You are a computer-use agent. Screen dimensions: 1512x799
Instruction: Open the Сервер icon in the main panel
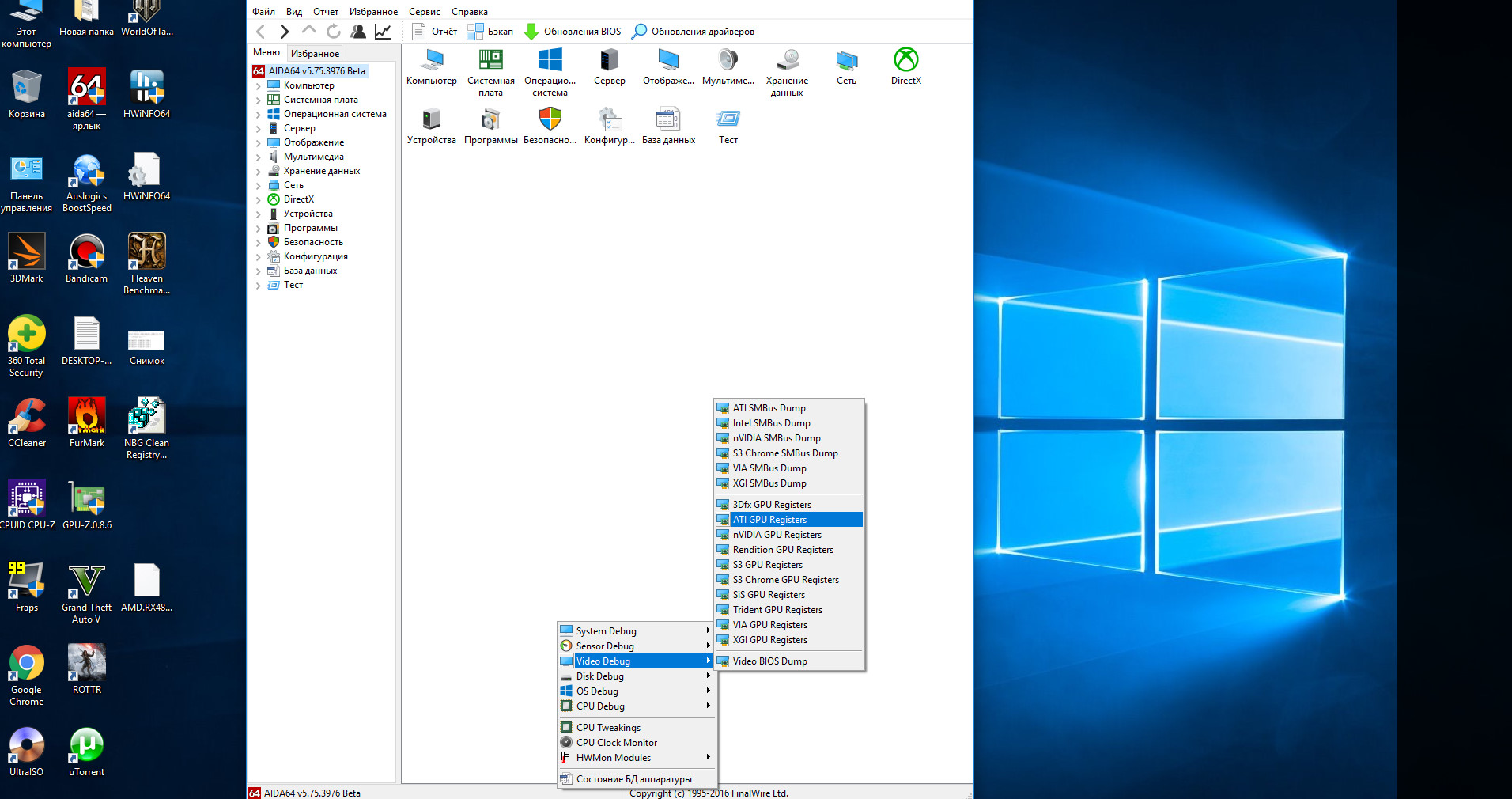coord(609,67)
